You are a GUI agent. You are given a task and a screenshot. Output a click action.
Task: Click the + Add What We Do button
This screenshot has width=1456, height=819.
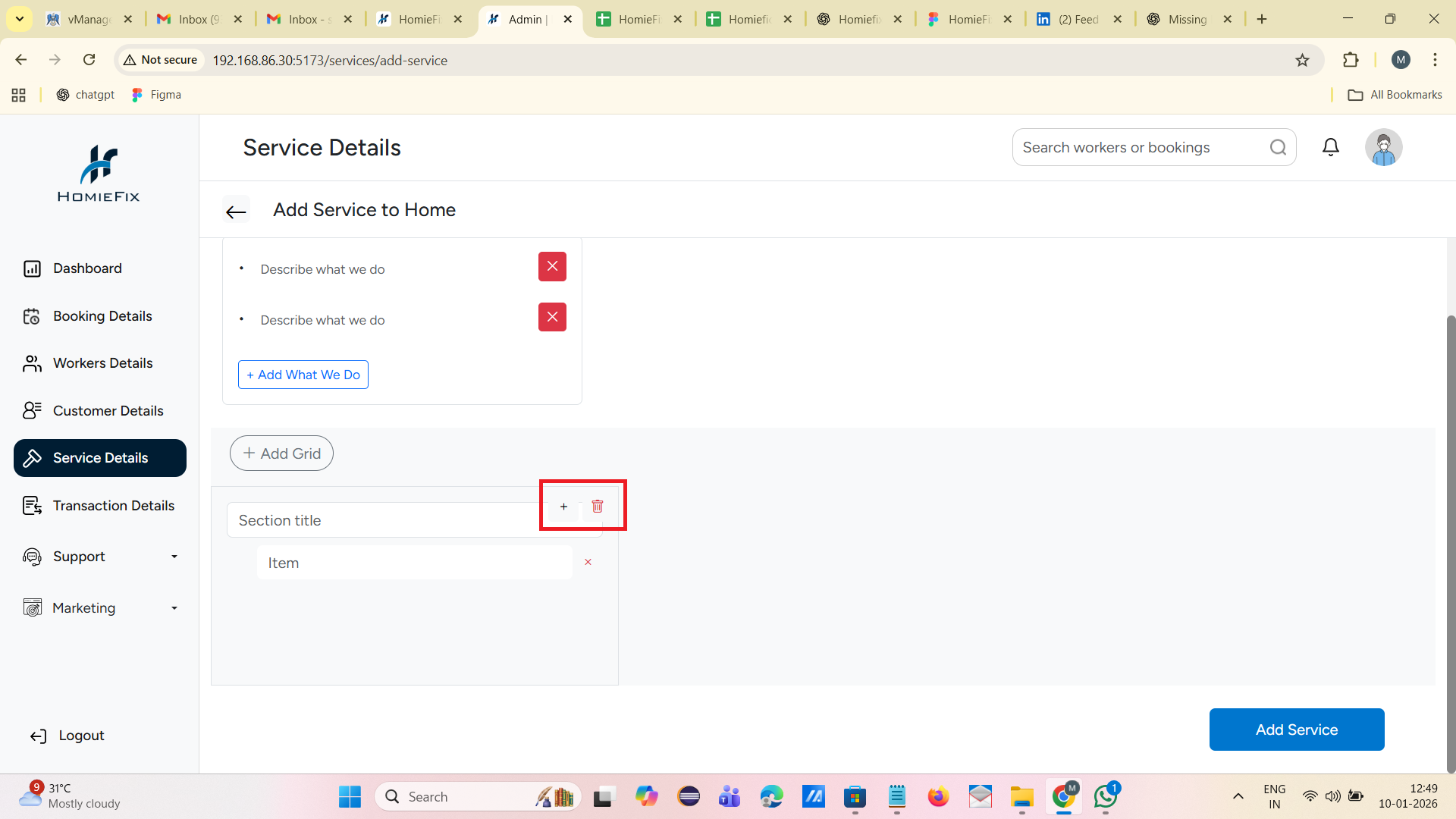click(x=303, y=375)
